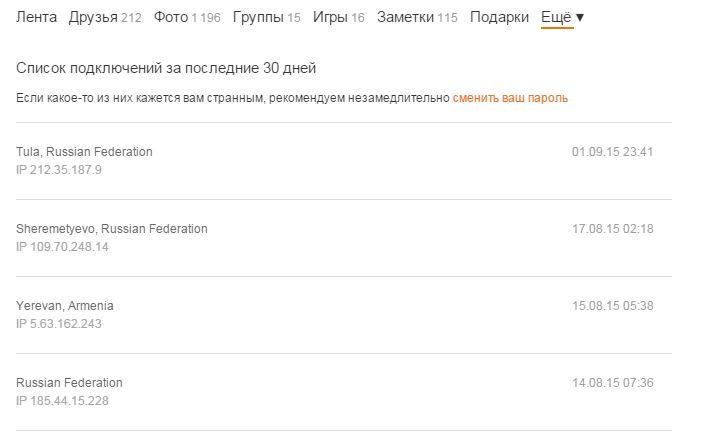Select the Tula, Russian Federation connection entry
Image resolution: width=704 pixels, height=431 pixels.
click(84, 152)
